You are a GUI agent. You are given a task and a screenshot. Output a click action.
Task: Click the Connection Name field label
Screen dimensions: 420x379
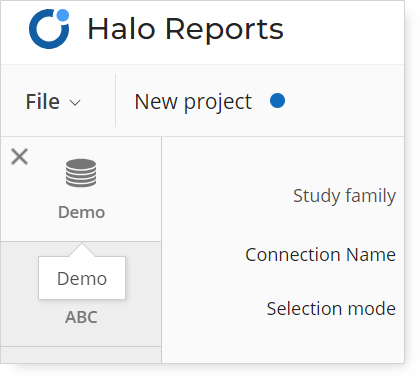(x=320, y=255)
